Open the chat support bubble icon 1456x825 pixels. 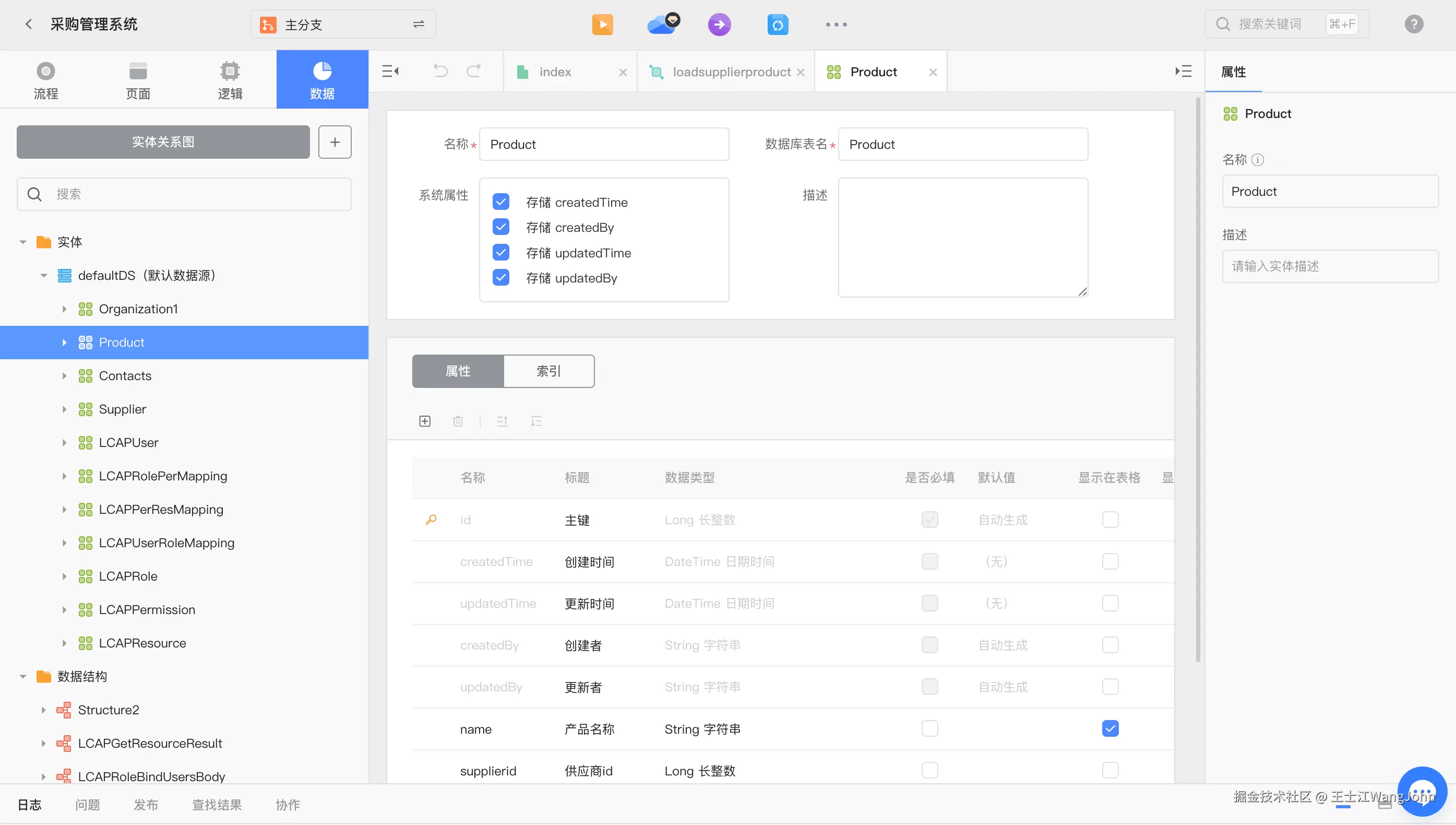pos(1422,792)
